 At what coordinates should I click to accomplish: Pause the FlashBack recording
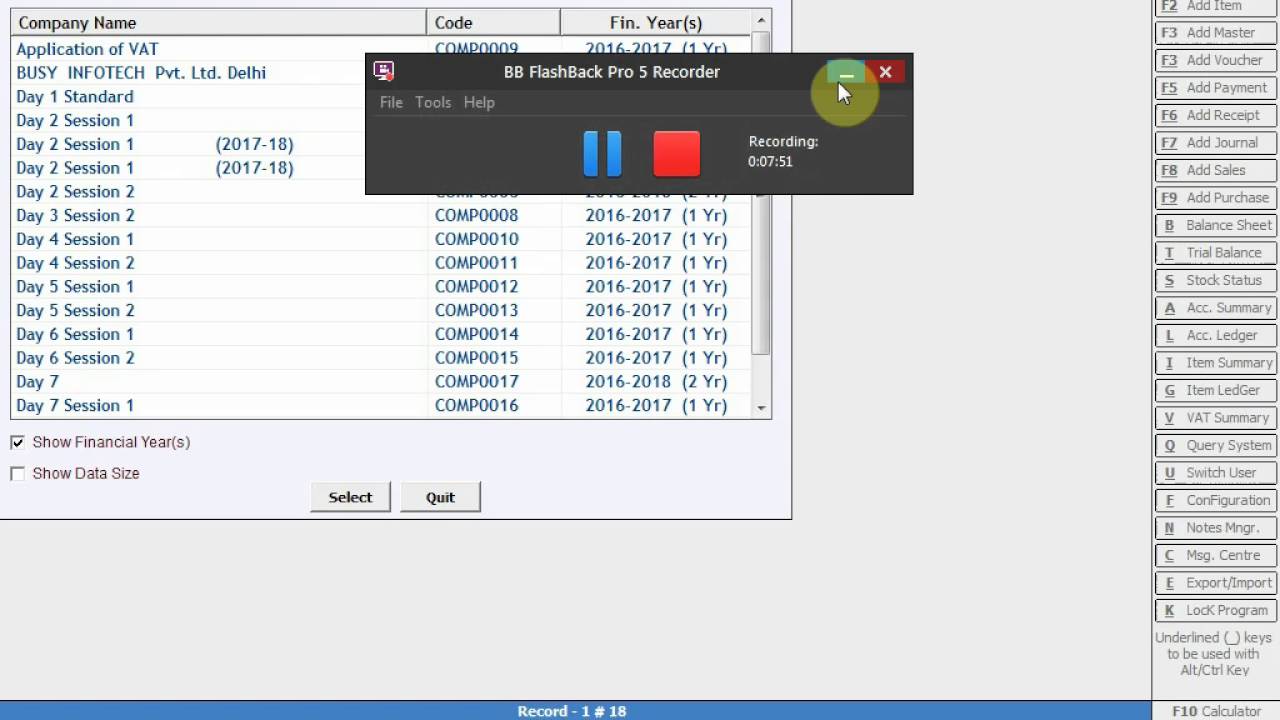(602, 154)
